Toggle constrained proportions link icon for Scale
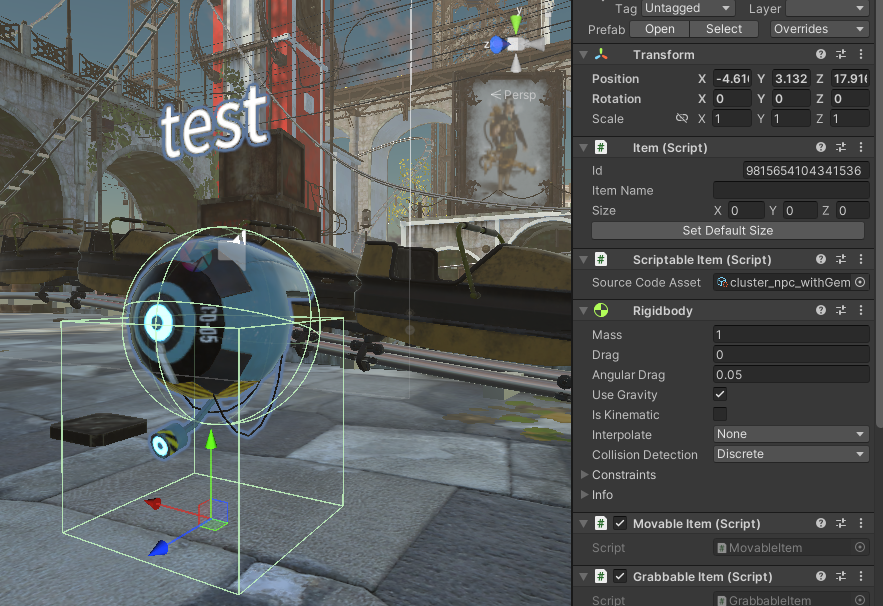This screenshot has height=606, width=883. 681,118
